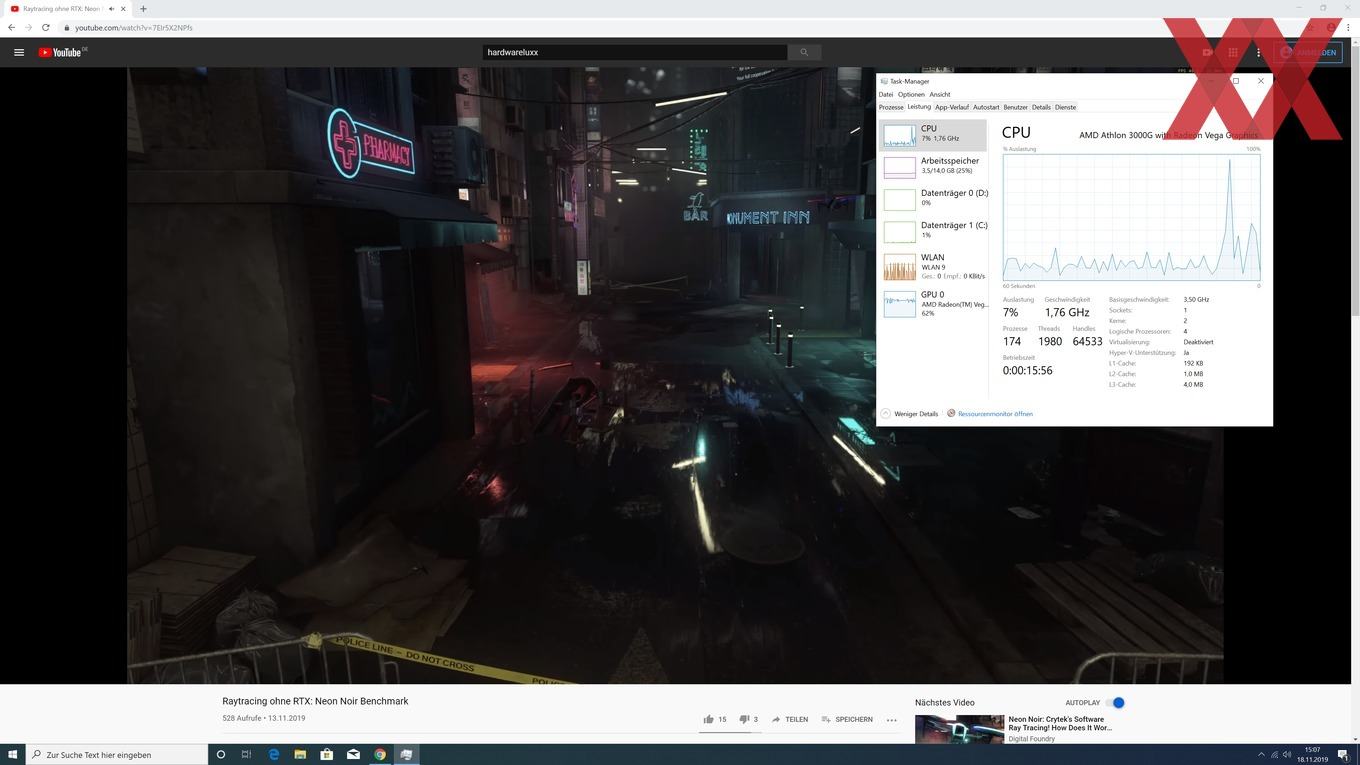This screenshot has width=1360, height=765.
Task: Open the Optionen menu in Task Manager
Action: tap(911, 94)
